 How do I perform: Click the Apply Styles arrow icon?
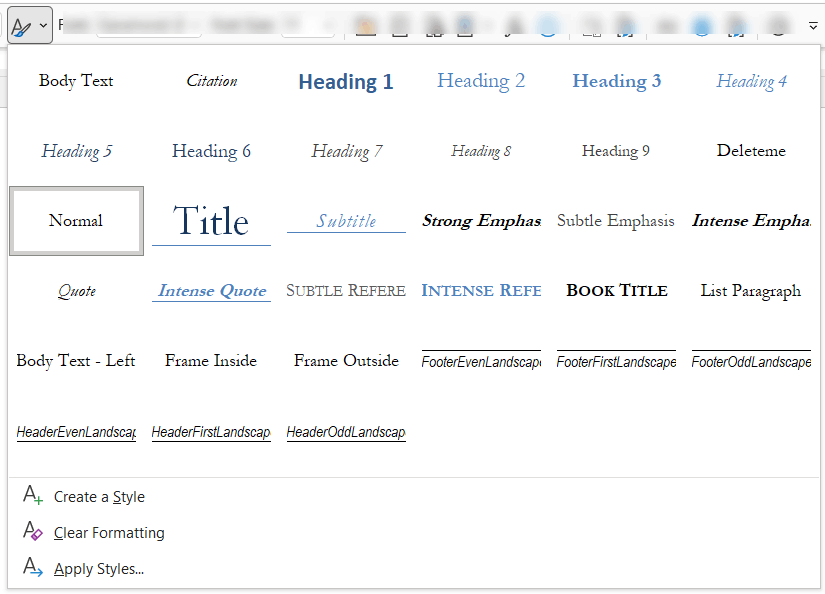tap(33, 568)
